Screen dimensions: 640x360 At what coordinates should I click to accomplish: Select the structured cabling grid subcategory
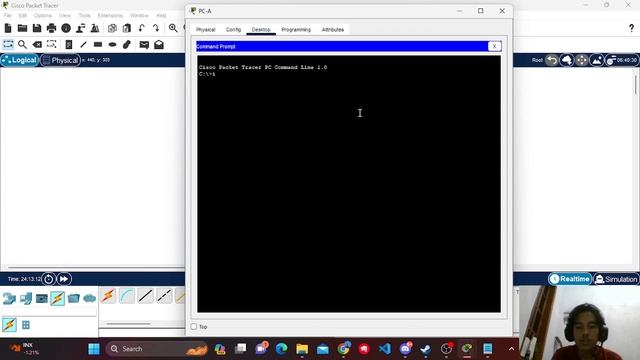(26, 325)
